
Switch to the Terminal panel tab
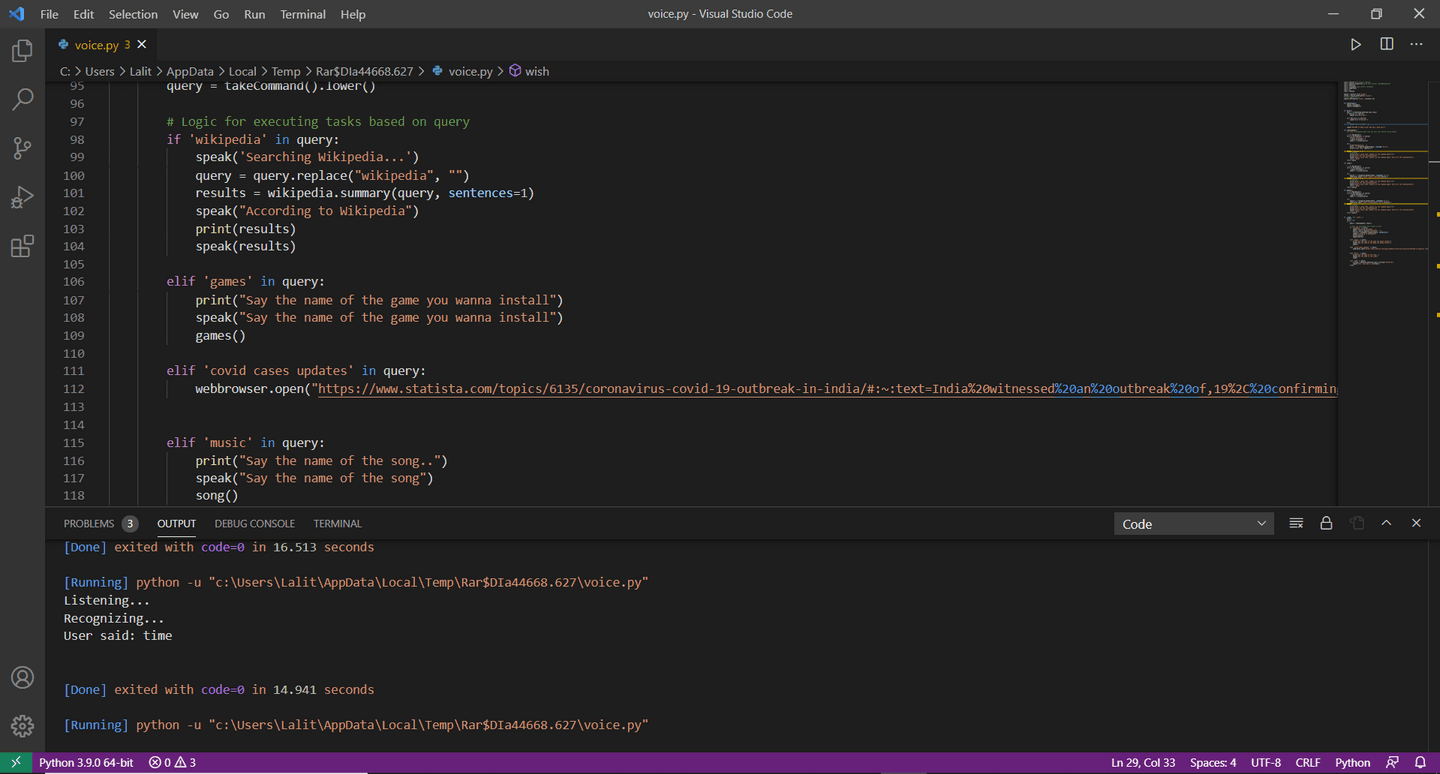(337, 523)
